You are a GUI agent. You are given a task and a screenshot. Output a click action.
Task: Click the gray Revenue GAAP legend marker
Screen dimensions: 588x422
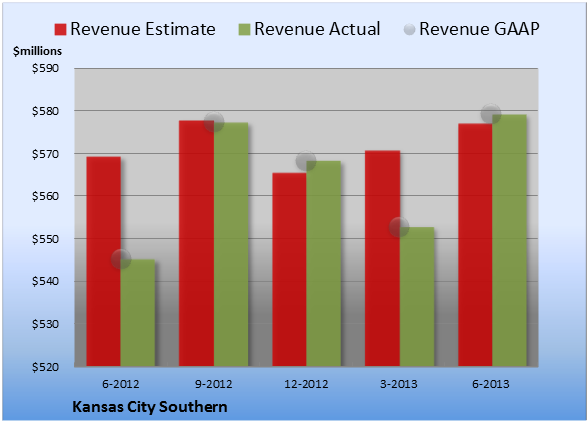coord(410,29)
